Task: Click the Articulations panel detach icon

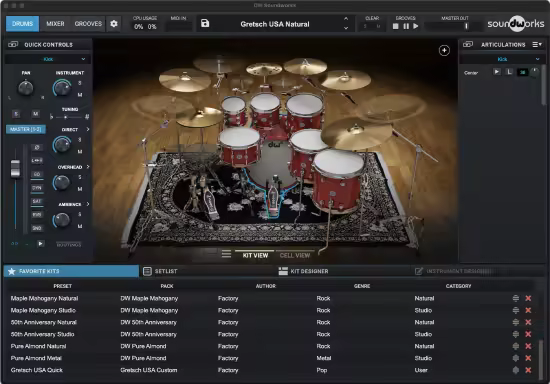Action: 468,45
